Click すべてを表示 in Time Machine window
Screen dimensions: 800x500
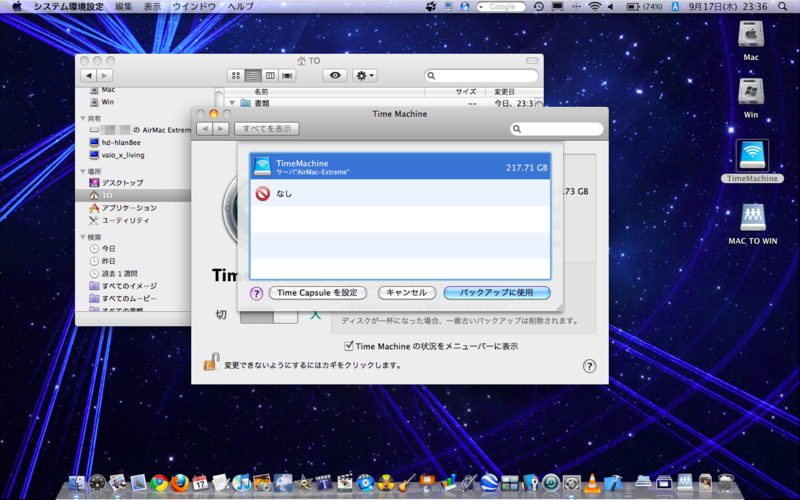click(x=267, y=129)
